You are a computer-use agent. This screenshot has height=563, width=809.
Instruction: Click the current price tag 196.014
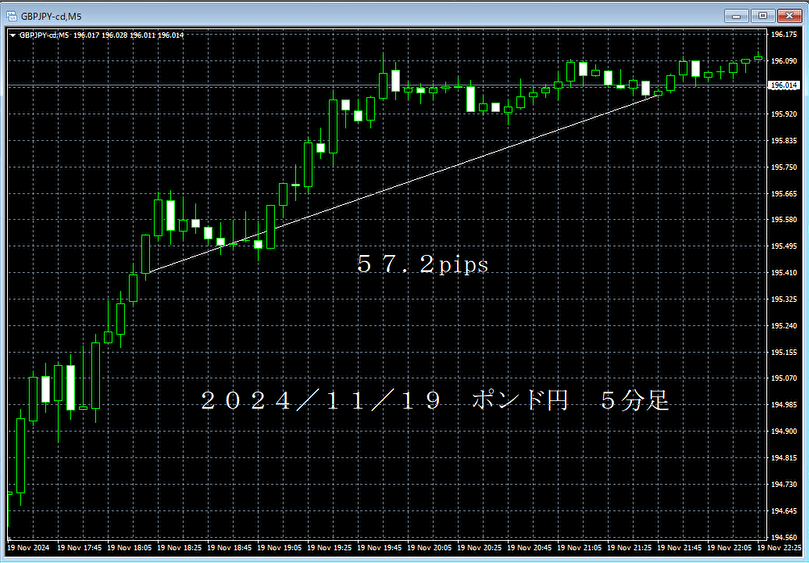(783, 86)
